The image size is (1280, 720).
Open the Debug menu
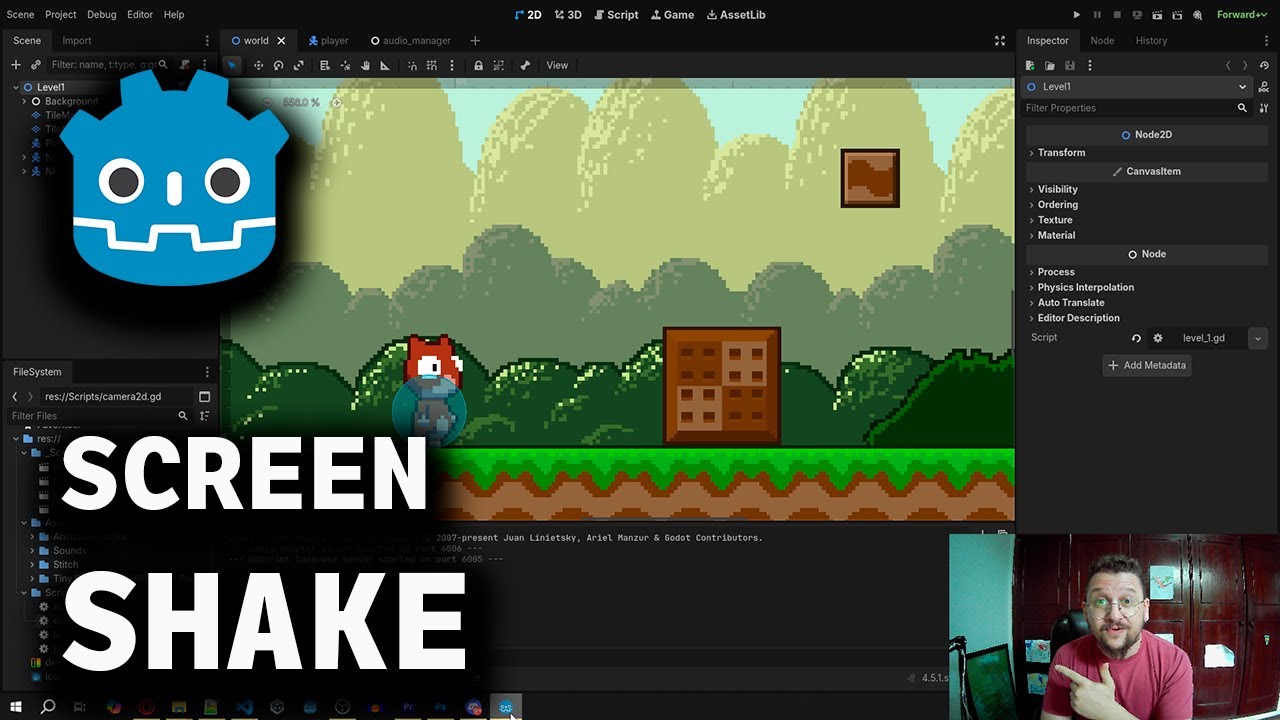101,15
